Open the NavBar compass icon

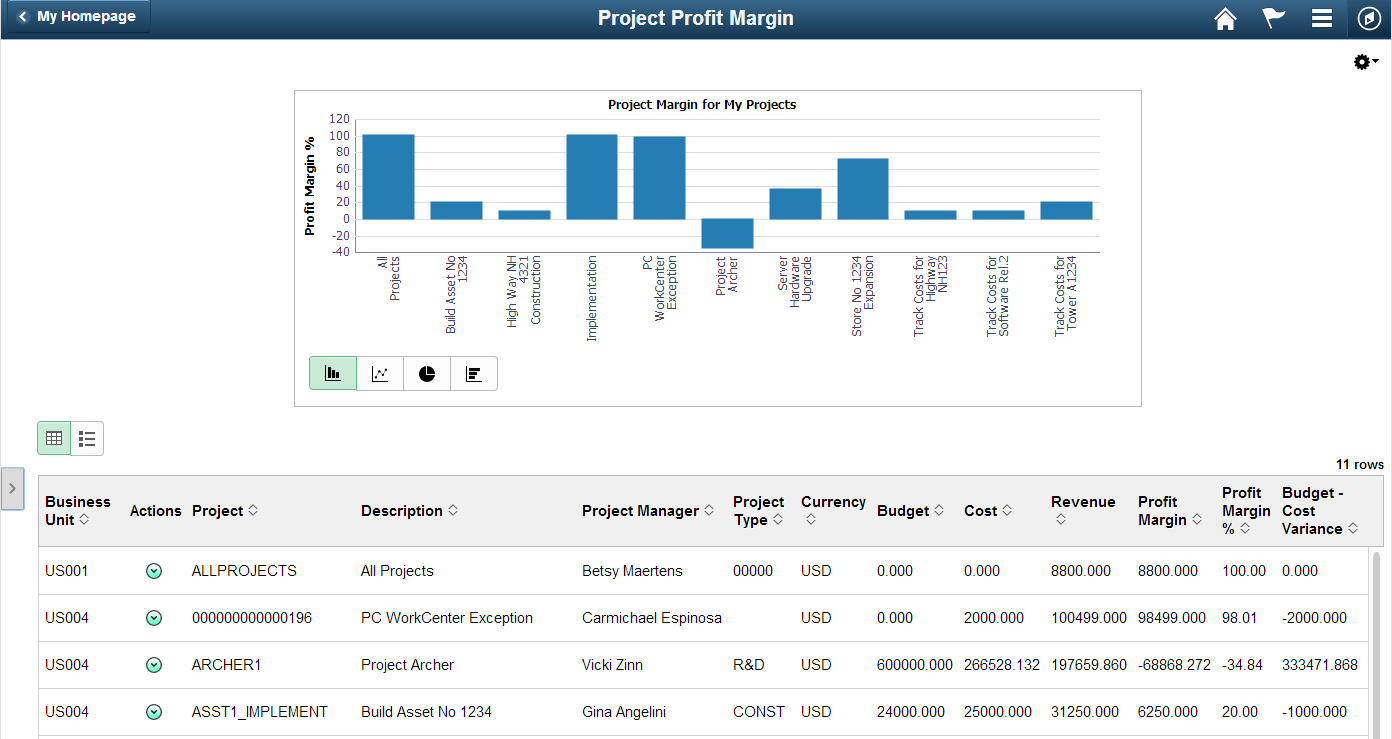[1369, 18]
